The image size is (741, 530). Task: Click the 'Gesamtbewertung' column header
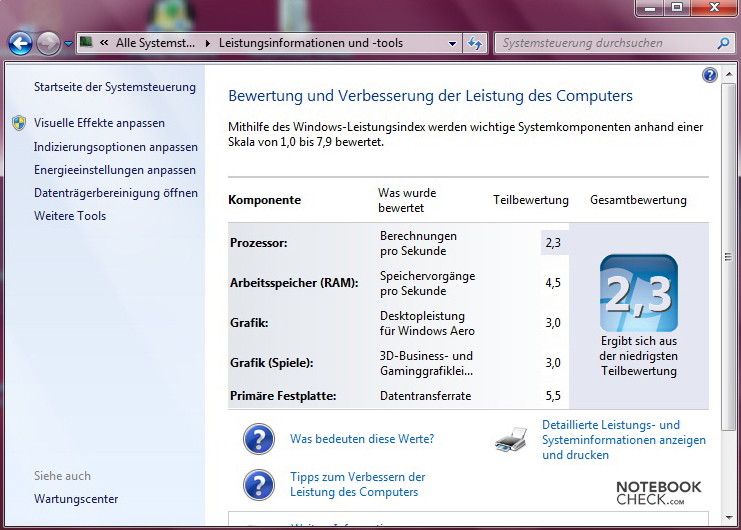[638, 200]
